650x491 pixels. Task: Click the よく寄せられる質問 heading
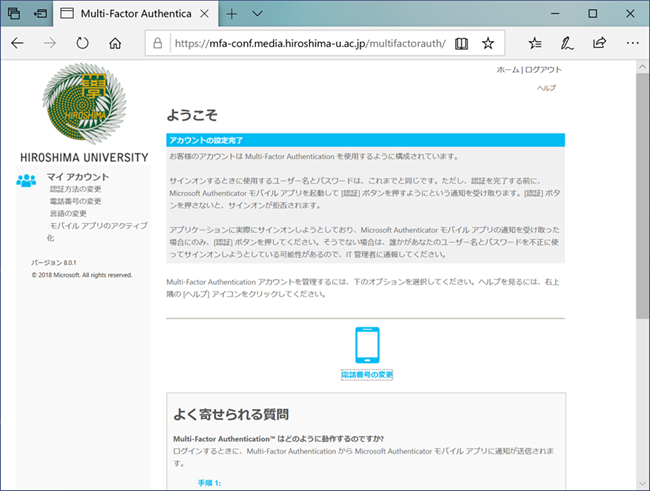pyautogui.click(x=231, y=414)
